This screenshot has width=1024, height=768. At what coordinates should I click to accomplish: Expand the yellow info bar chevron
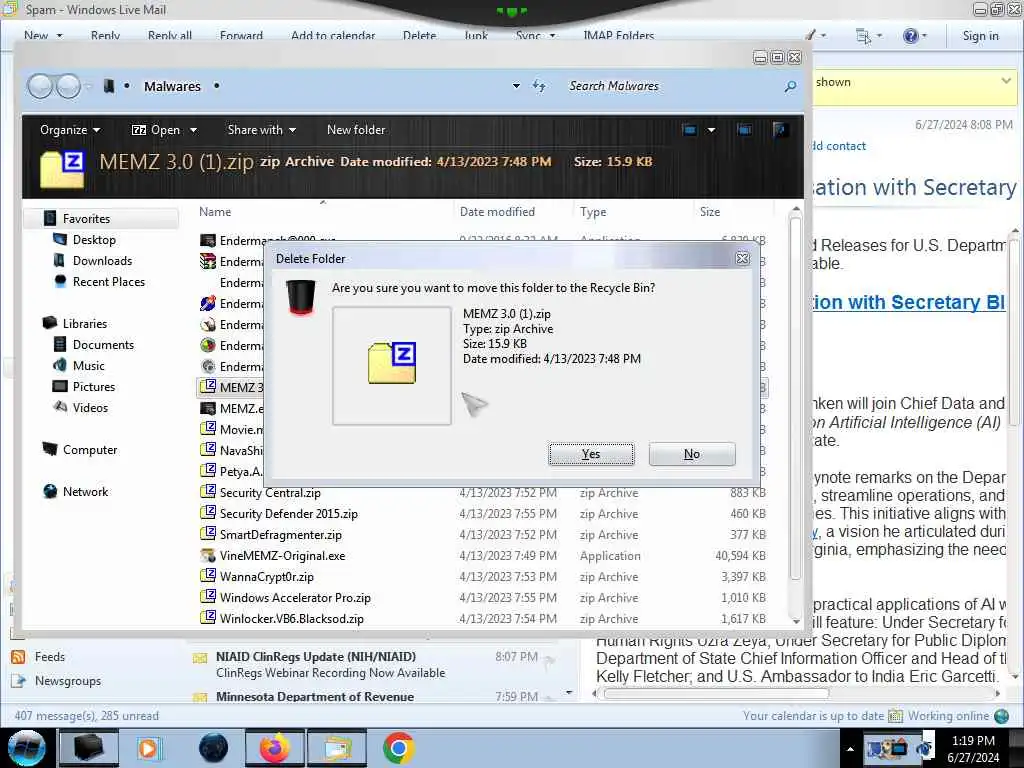tap(1006, 81)
